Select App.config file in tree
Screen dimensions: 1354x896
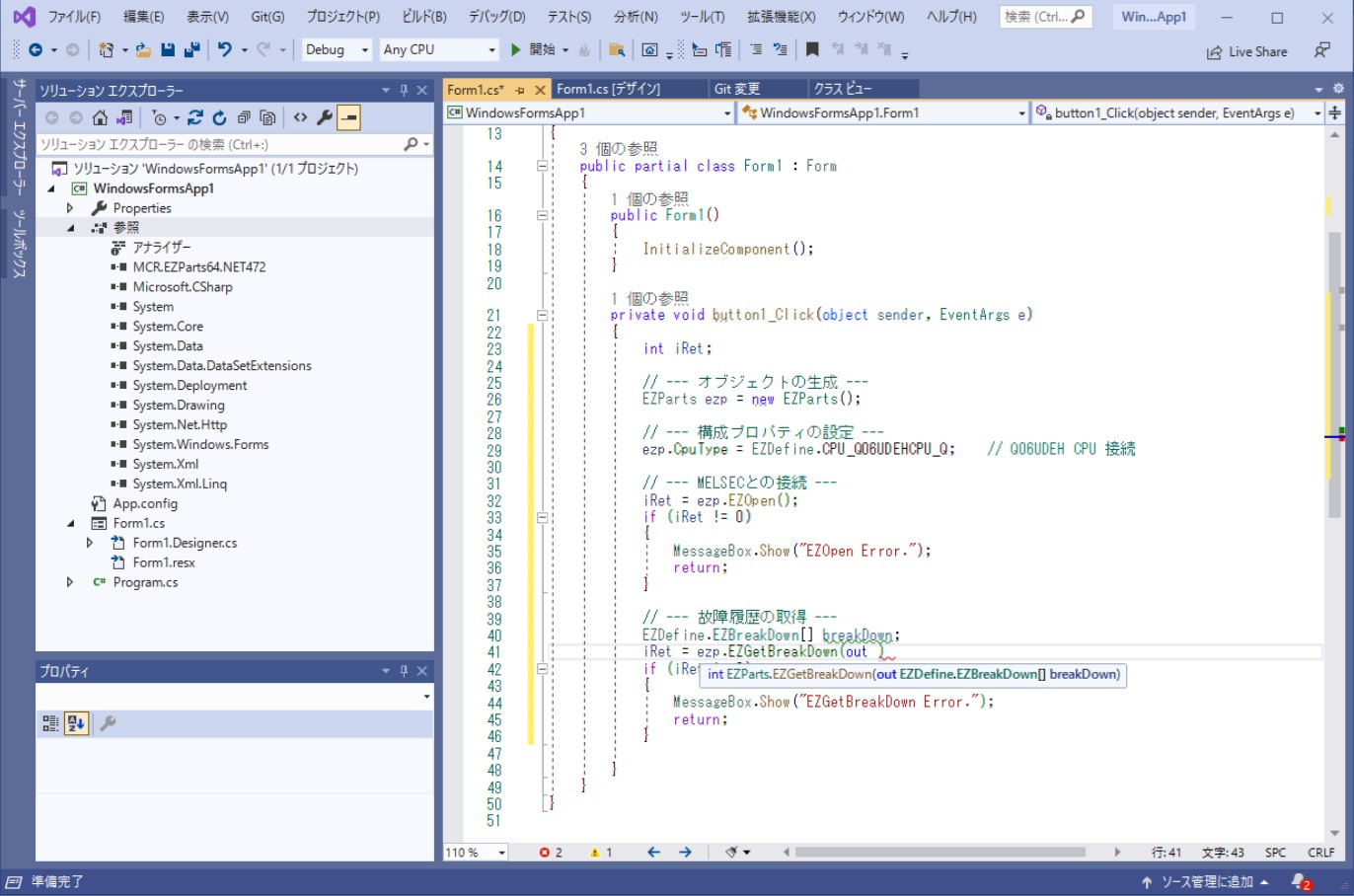145,503
